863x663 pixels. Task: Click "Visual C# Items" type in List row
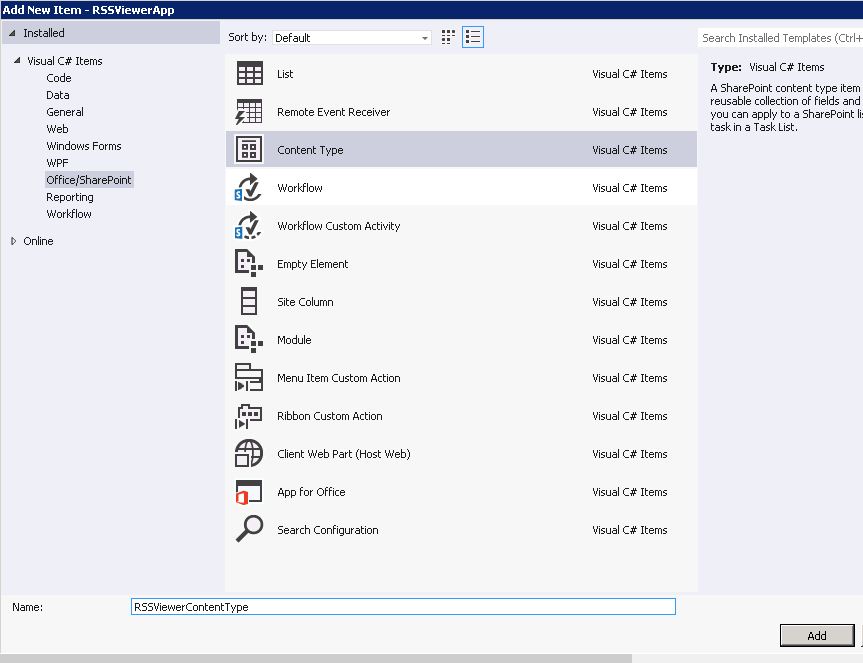(630, 74)
